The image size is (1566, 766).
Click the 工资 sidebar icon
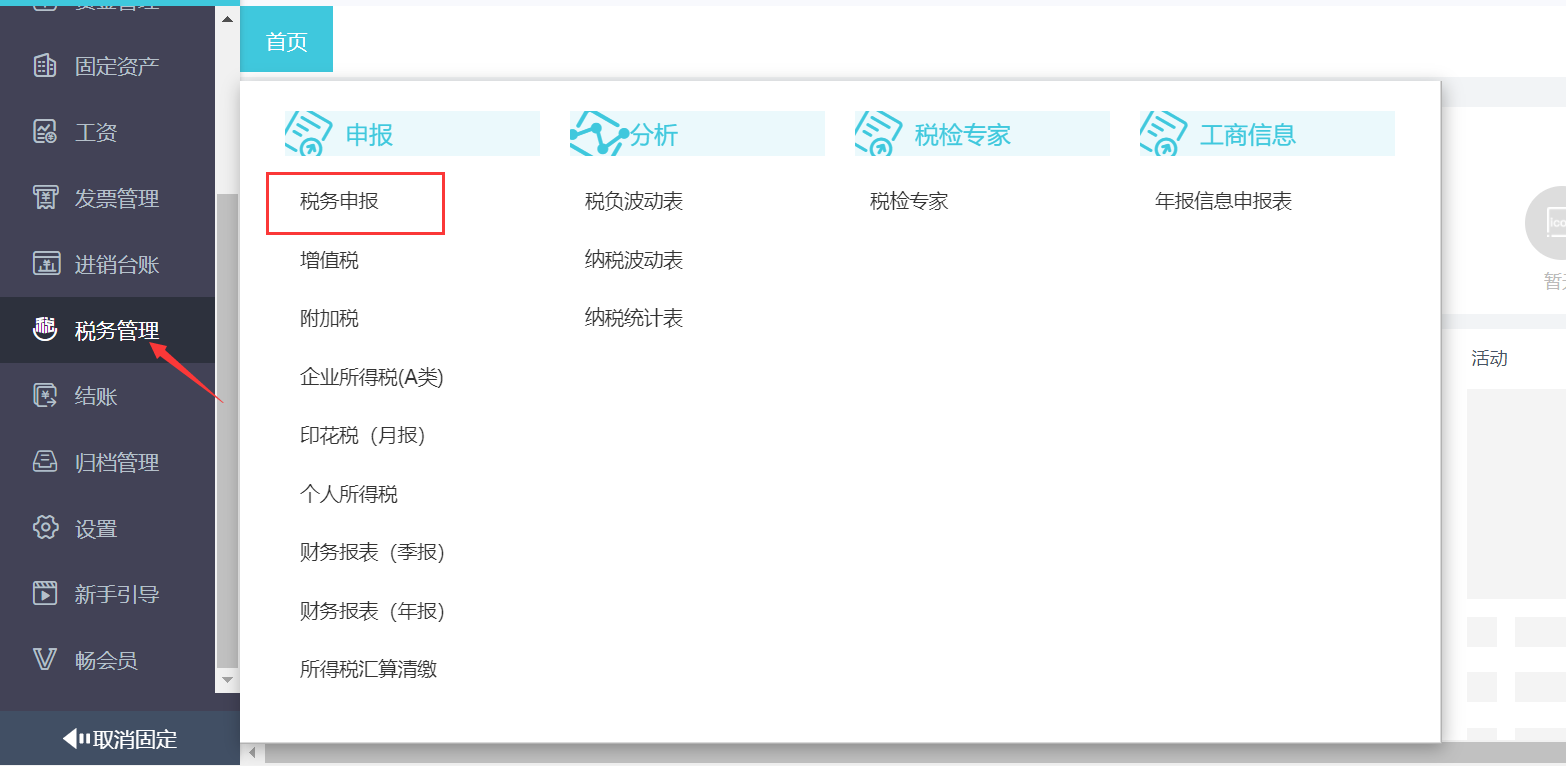coord(45,132)
